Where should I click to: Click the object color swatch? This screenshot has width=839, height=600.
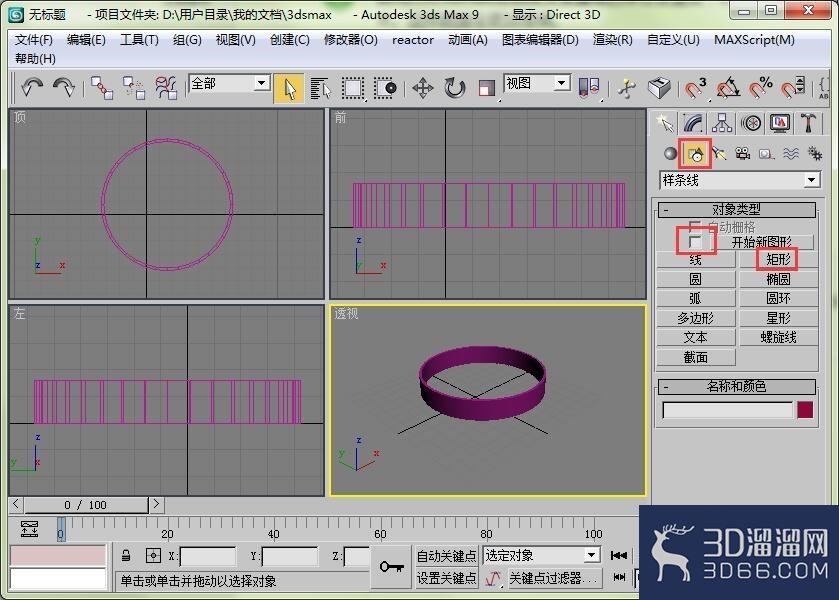coord(805,410)
